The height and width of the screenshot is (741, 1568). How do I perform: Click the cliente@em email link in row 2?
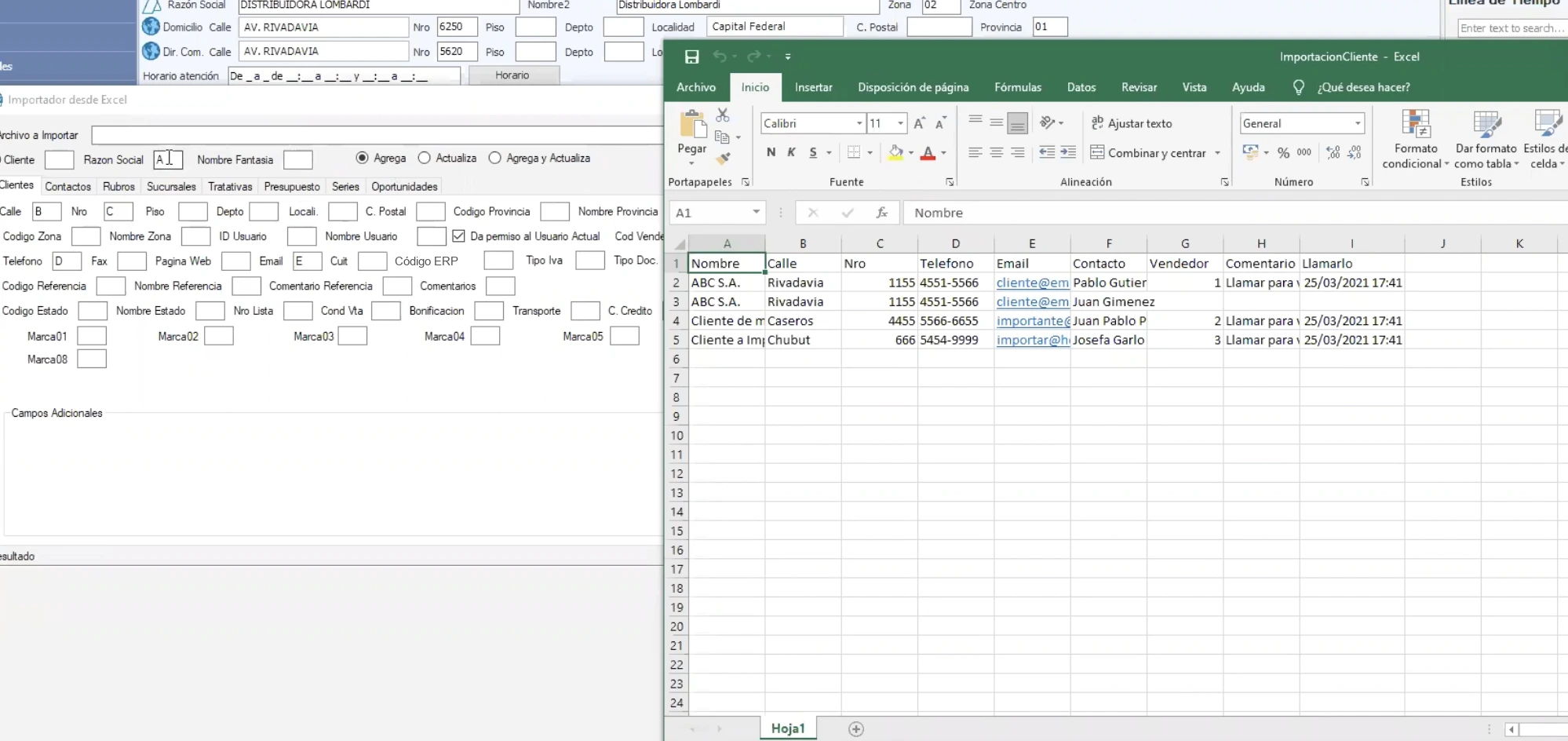click(x=1032, y=283)
